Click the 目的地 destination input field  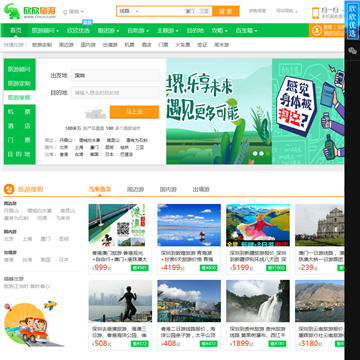(115, 92)
